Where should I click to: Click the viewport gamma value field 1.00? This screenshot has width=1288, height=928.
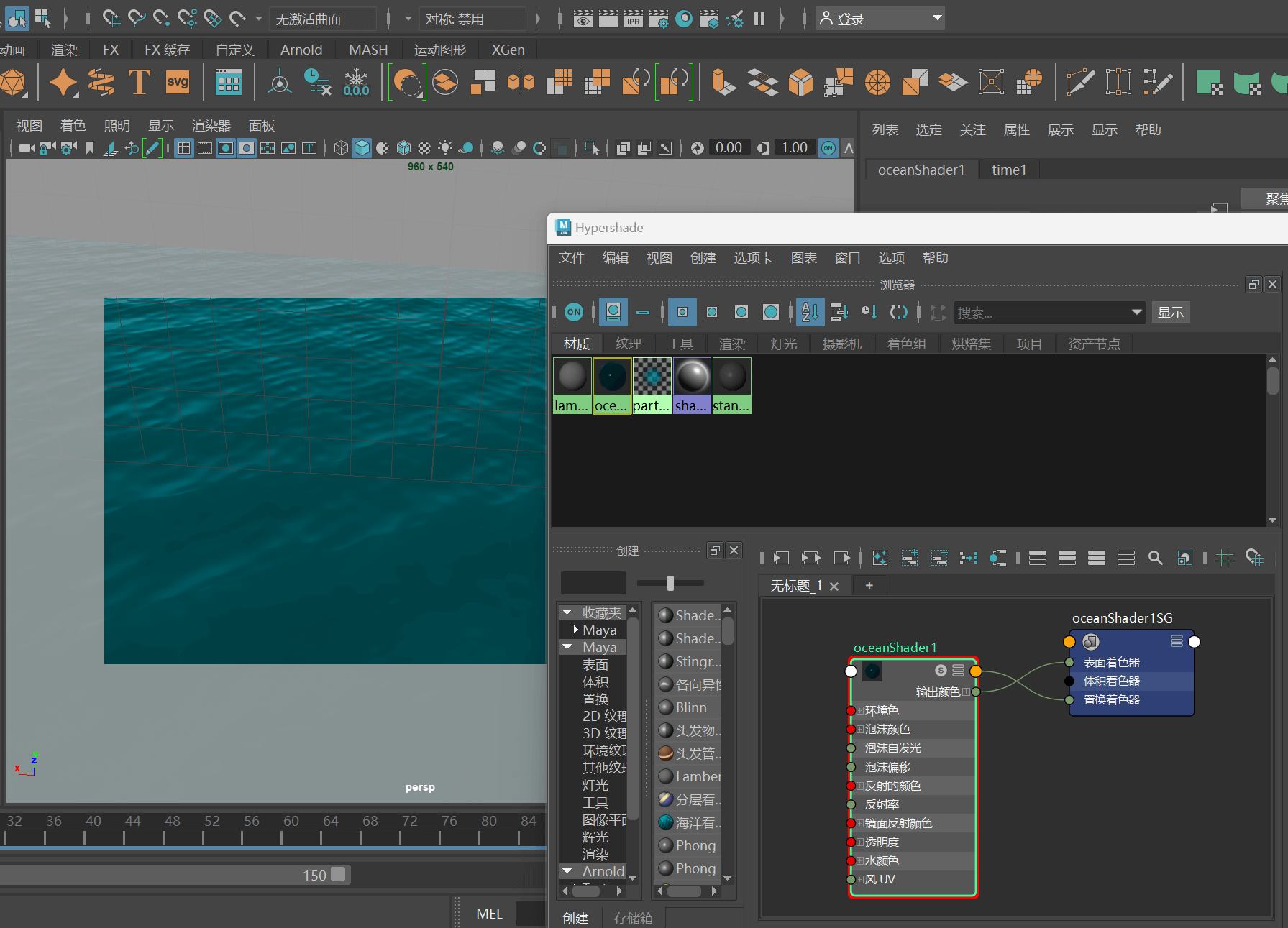click(x=795, y=148)
